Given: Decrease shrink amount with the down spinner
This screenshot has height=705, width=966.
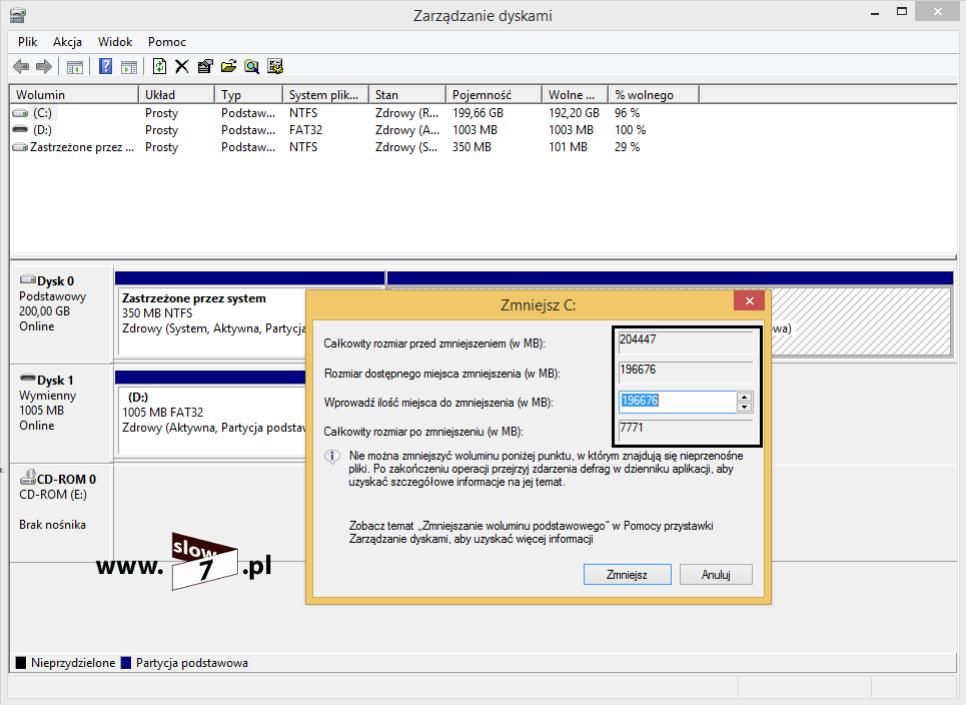Looking at the screenshot, I should click(x=744, y=407).
